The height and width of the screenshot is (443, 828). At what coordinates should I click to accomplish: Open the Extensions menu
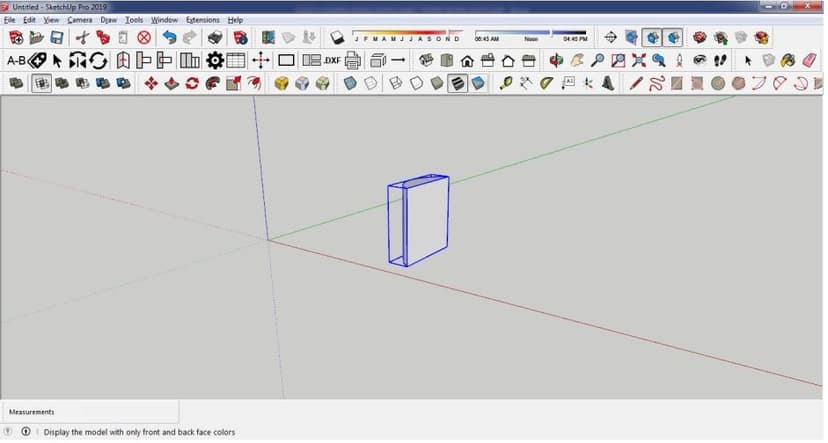point(203,20)
